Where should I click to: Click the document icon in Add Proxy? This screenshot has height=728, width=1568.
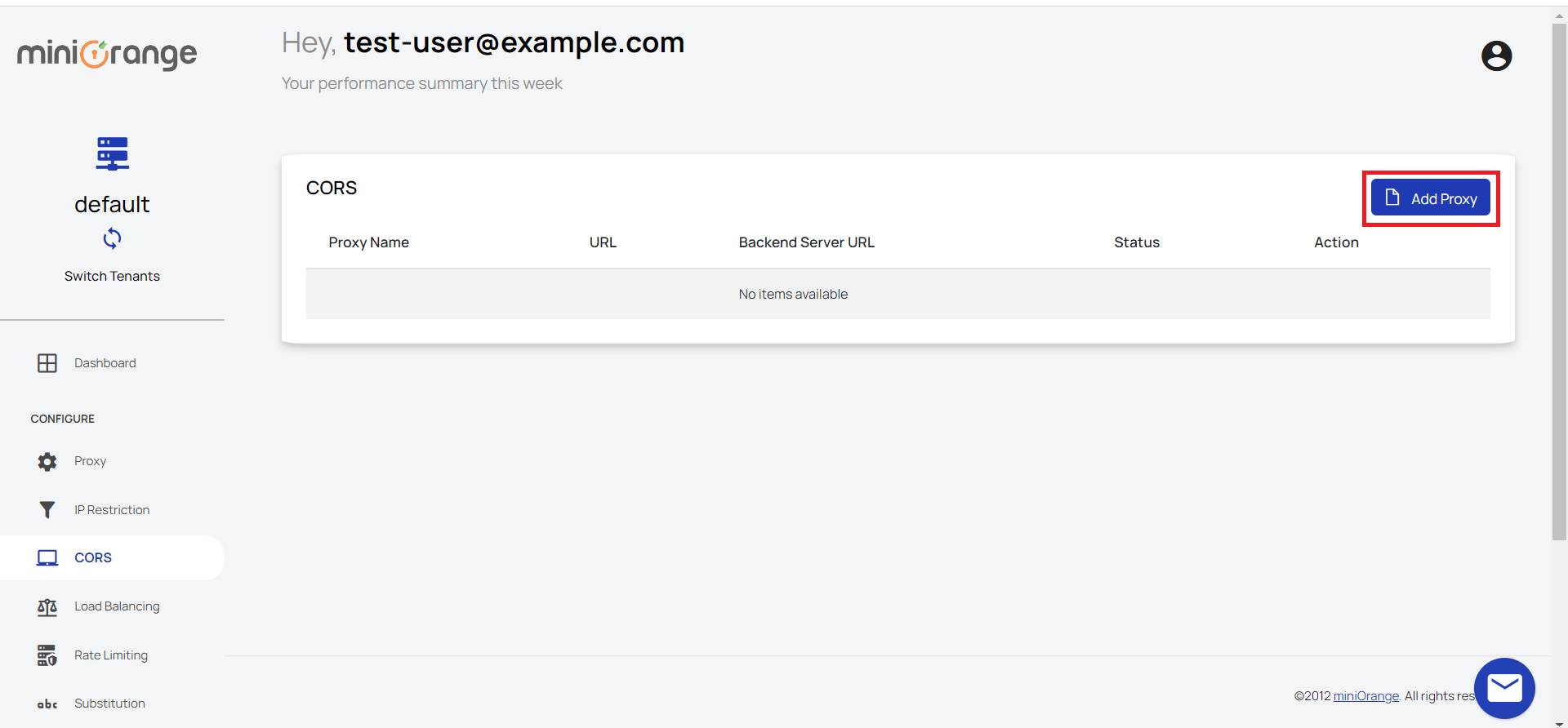1392,198
